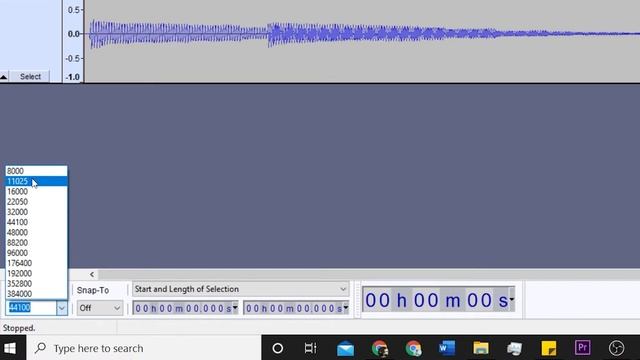This screenshot has height=360, width=640.
Task: Open the Mail app from taskbar
Action: pyautogui.click(x=345, y=348)
